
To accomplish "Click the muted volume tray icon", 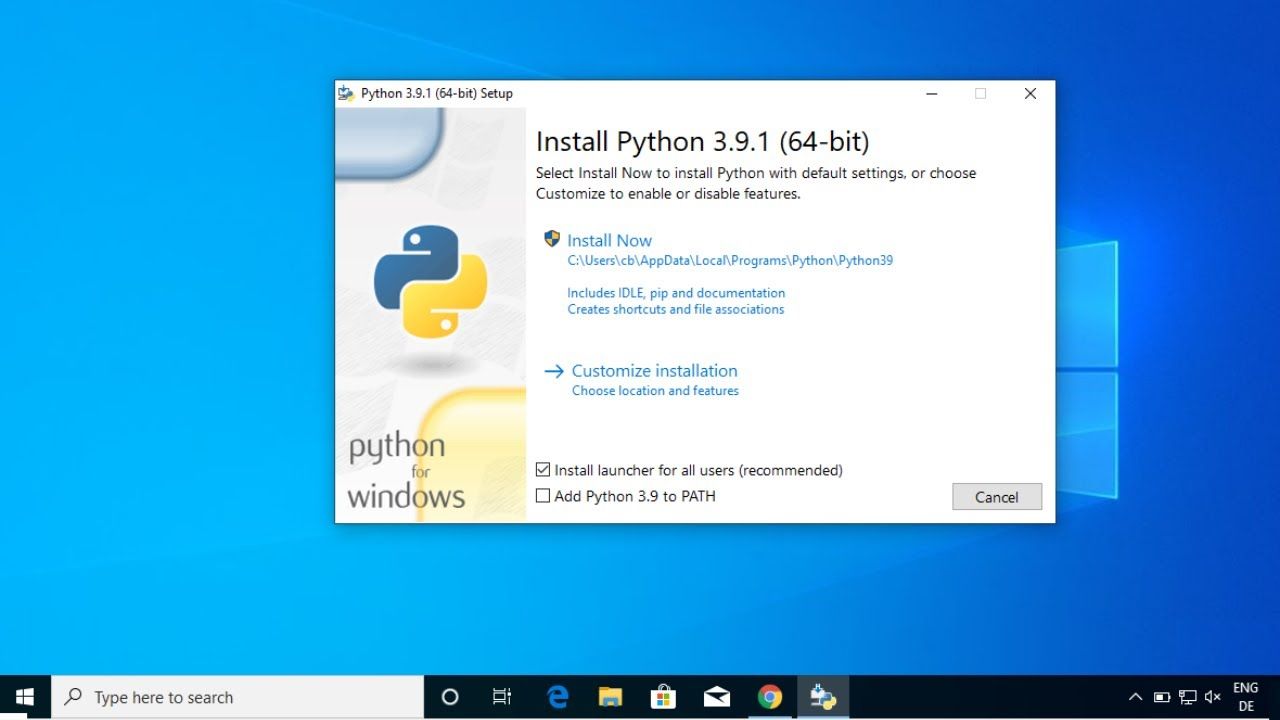I will click(x=1213, y=697).
